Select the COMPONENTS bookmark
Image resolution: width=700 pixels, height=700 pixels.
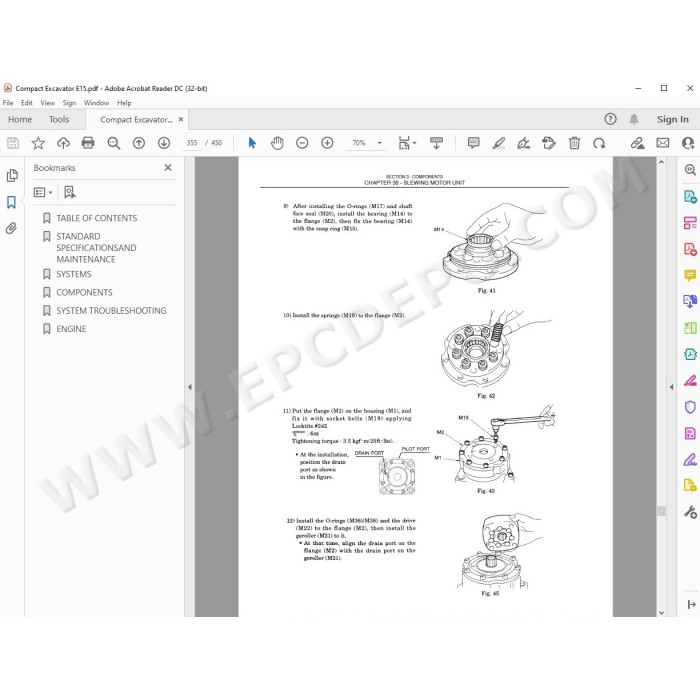(84, 292)
